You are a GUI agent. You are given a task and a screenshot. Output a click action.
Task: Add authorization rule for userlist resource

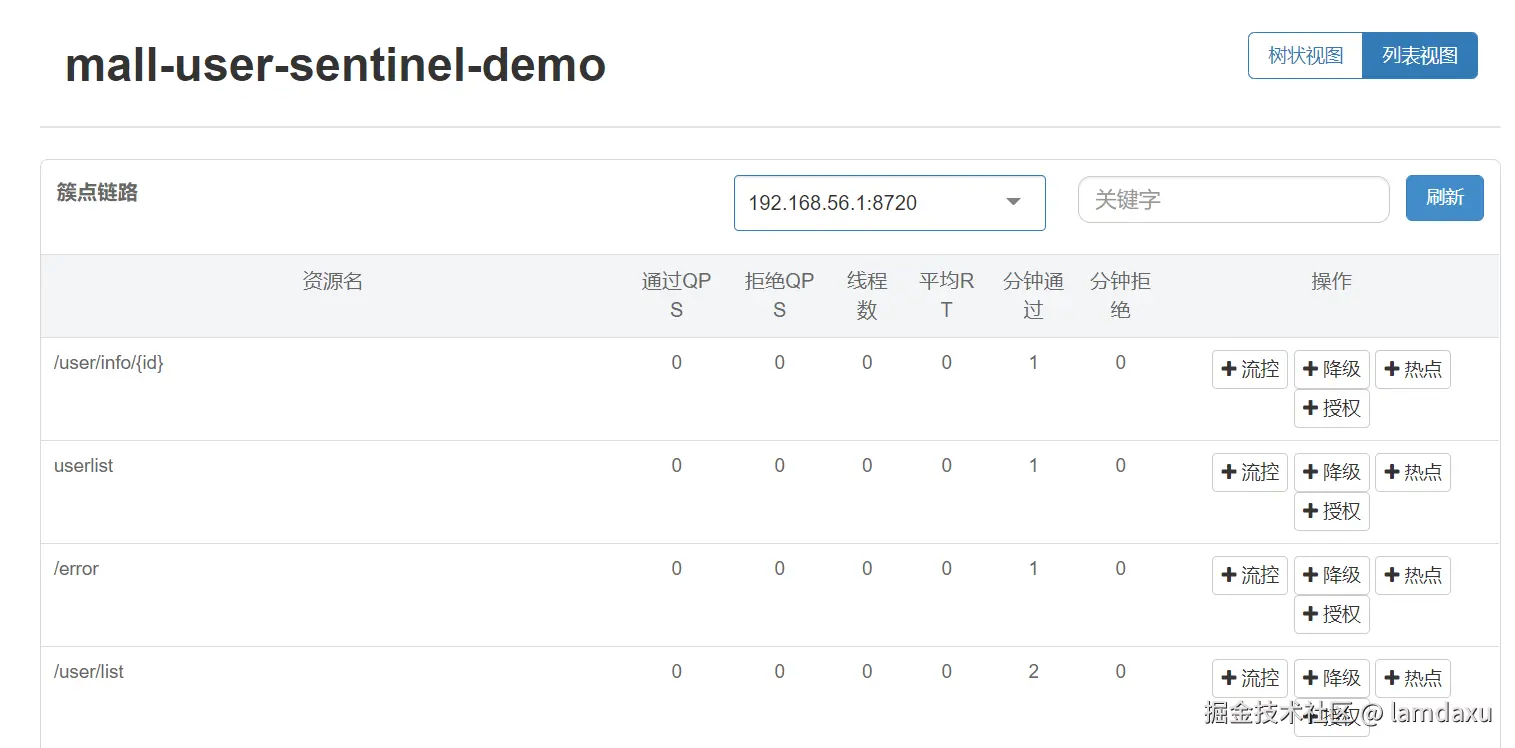pos(1331,512)
